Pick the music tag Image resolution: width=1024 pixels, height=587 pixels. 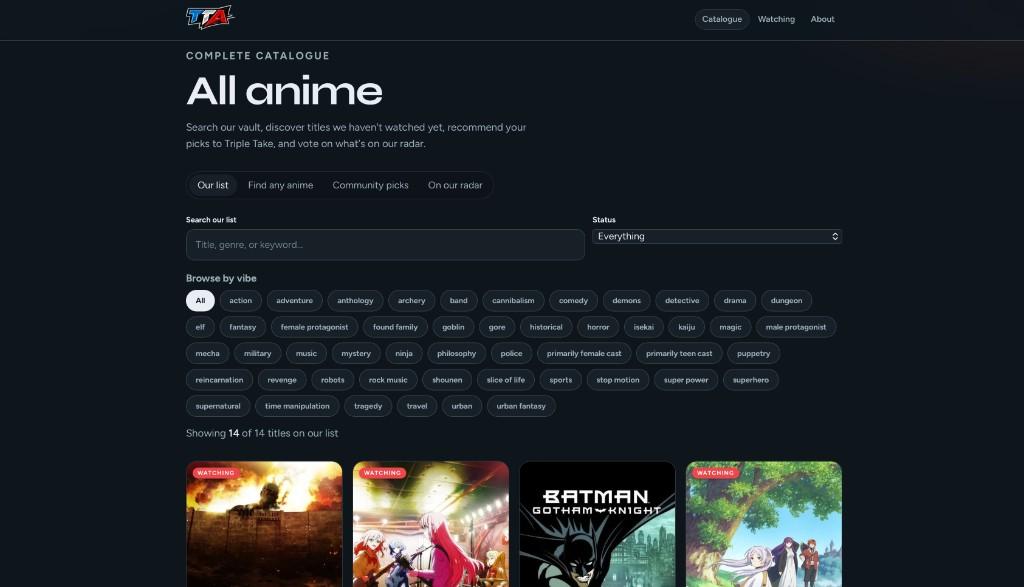click(306, 353)
